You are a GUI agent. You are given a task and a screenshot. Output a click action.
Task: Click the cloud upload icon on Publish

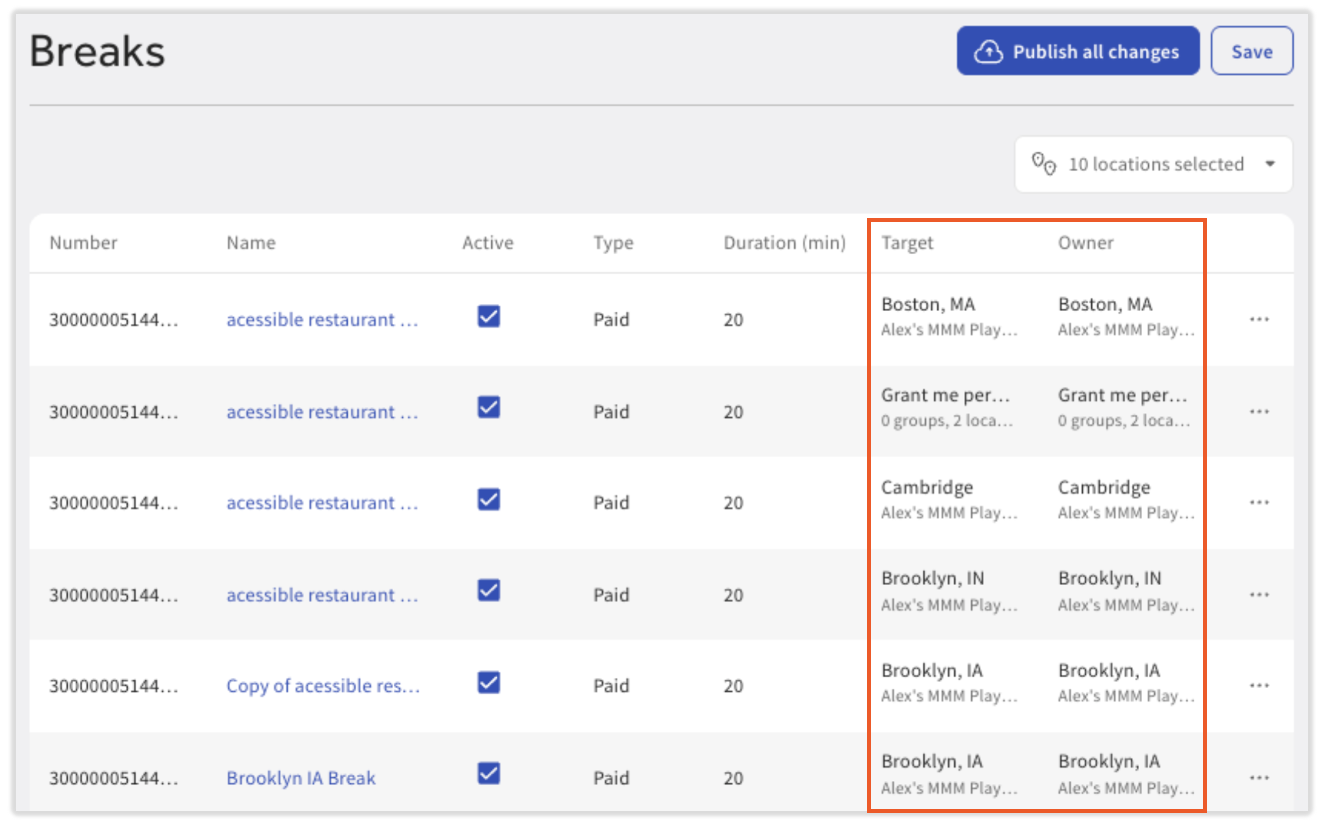(x=988, y=52)
